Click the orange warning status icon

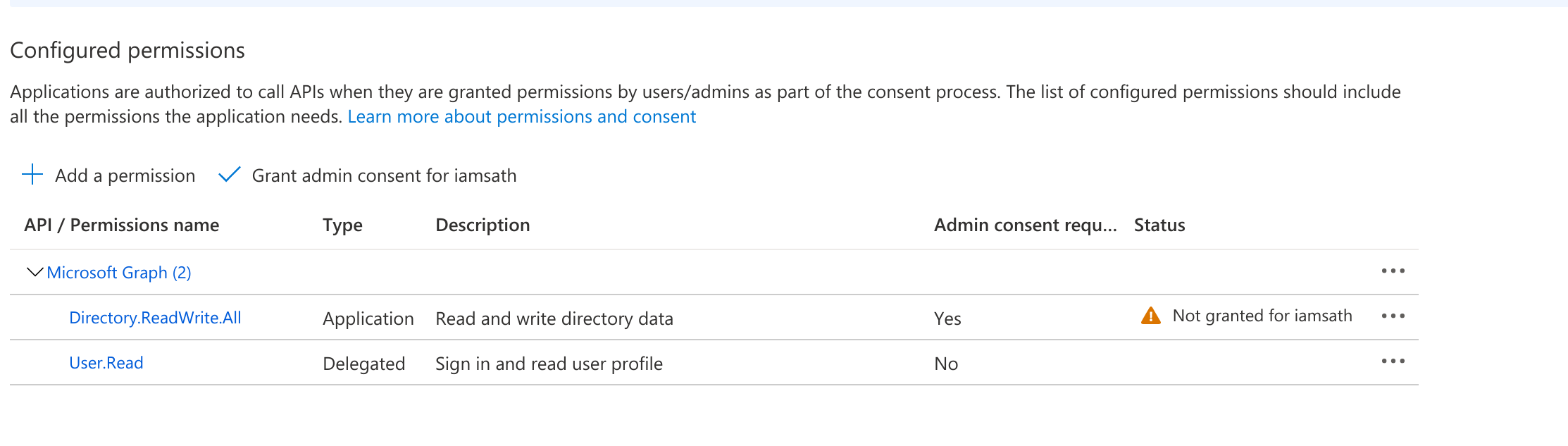coord(1150,316)
